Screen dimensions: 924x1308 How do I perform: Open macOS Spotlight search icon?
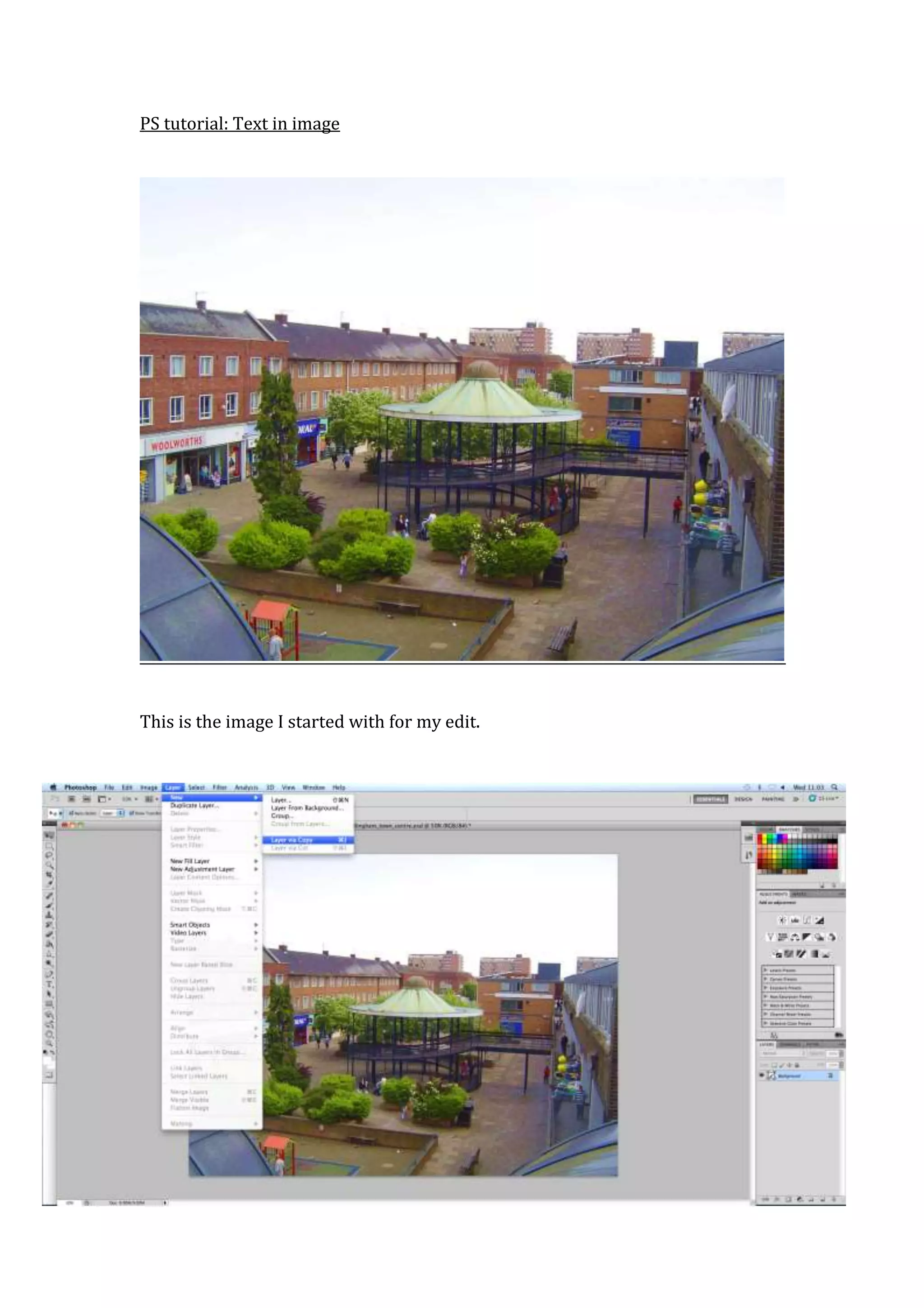pos(834,787)
